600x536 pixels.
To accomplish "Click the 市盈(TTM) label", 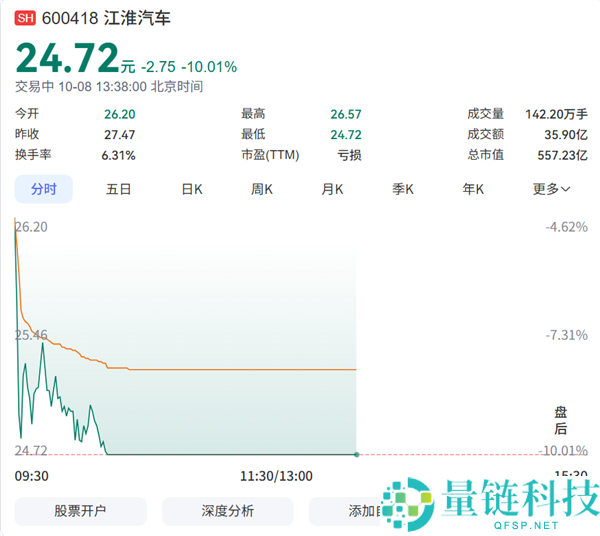I will pos(270,155).
